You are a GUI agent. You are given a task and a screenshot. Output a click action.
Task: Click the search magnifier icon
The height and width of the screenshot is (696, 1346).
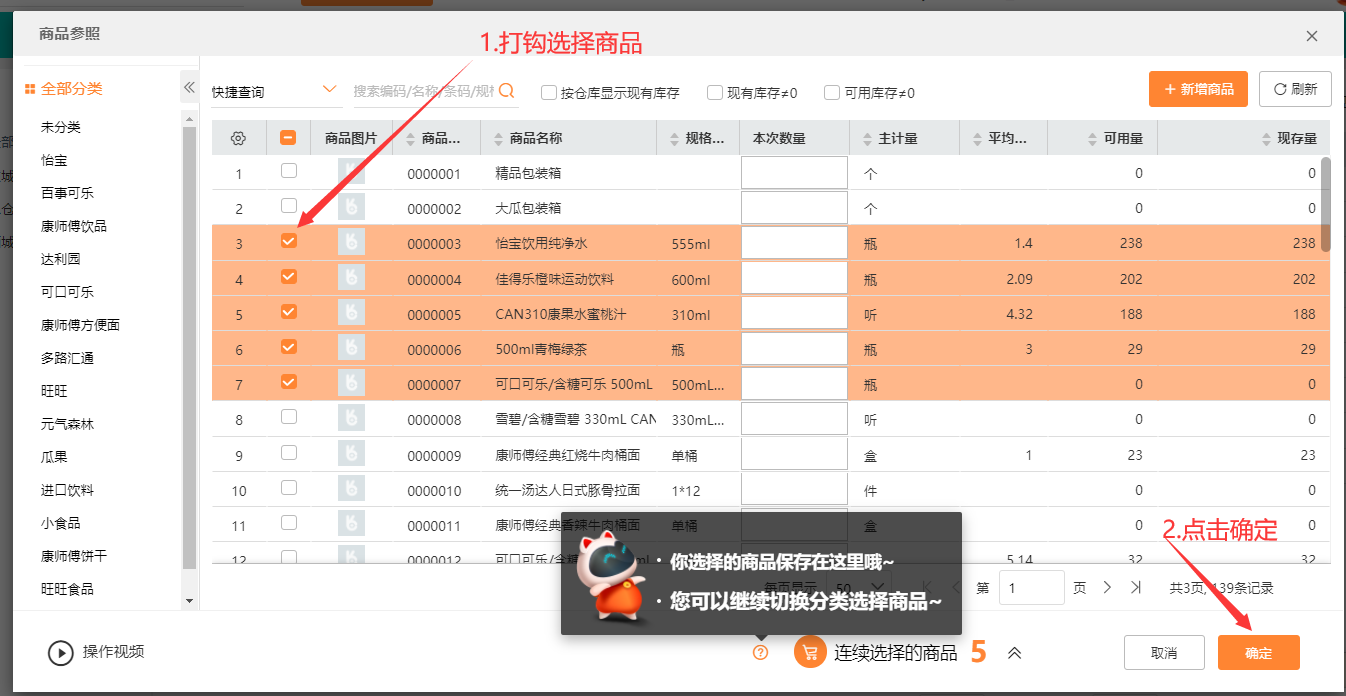(507, 91)
